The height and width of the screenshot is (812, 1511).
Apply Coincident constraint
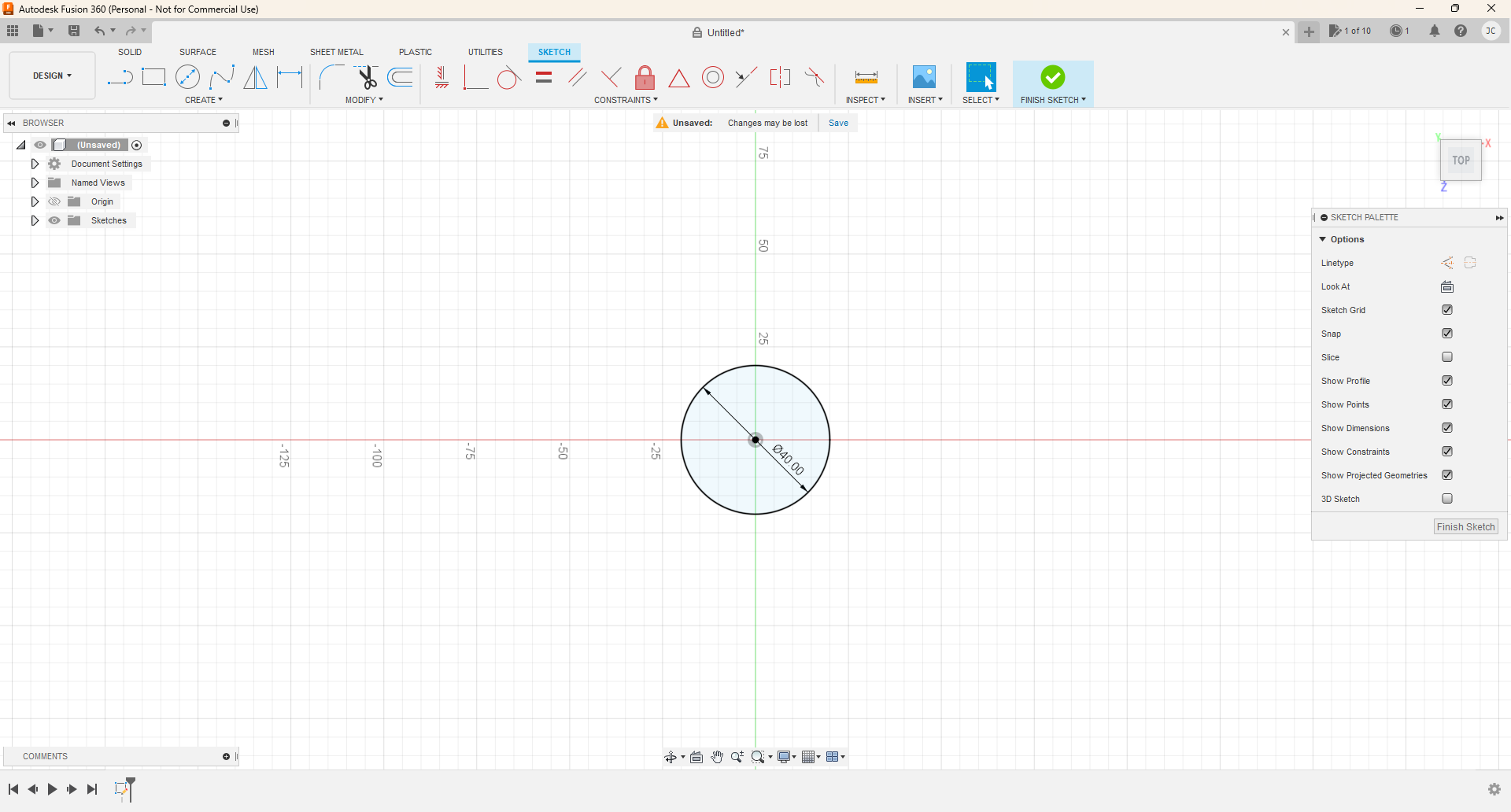point(475,77)
